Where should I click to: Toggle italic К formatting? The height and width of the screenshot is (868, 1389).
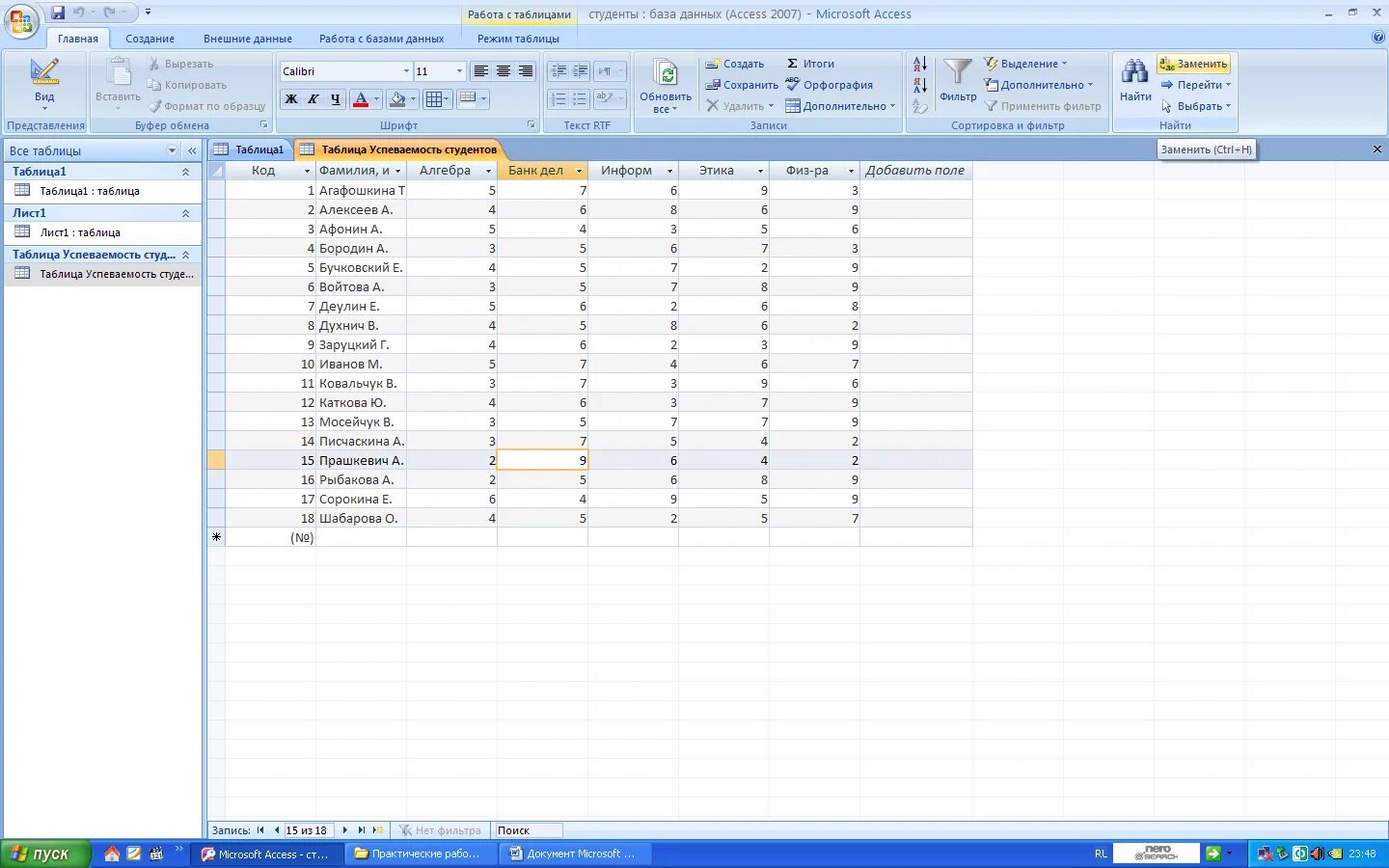pos(313,98)
